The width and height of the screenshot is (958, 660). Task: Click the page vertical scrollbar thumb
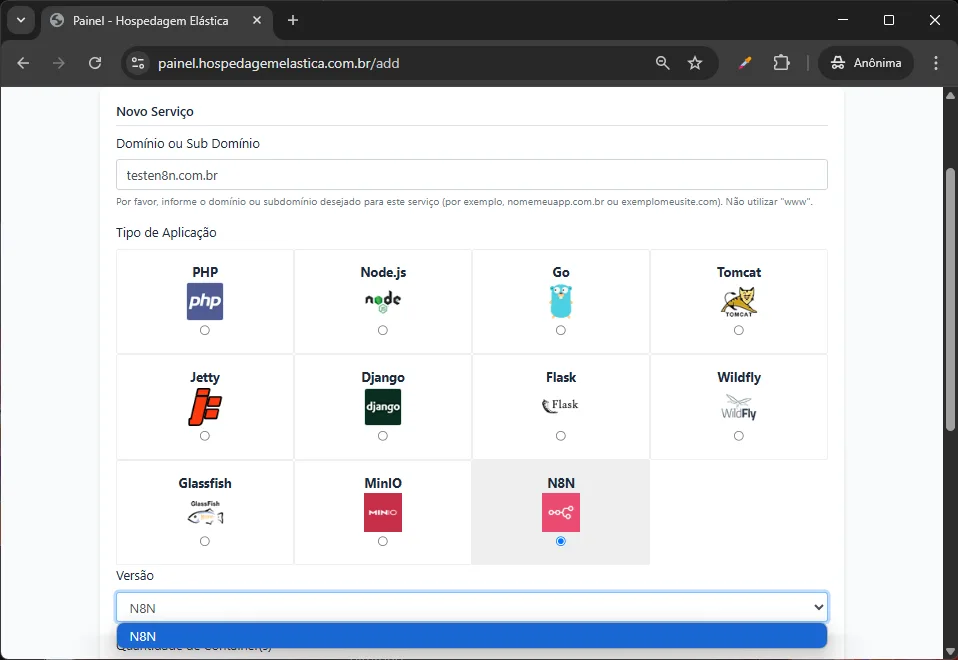click(950, 299)
